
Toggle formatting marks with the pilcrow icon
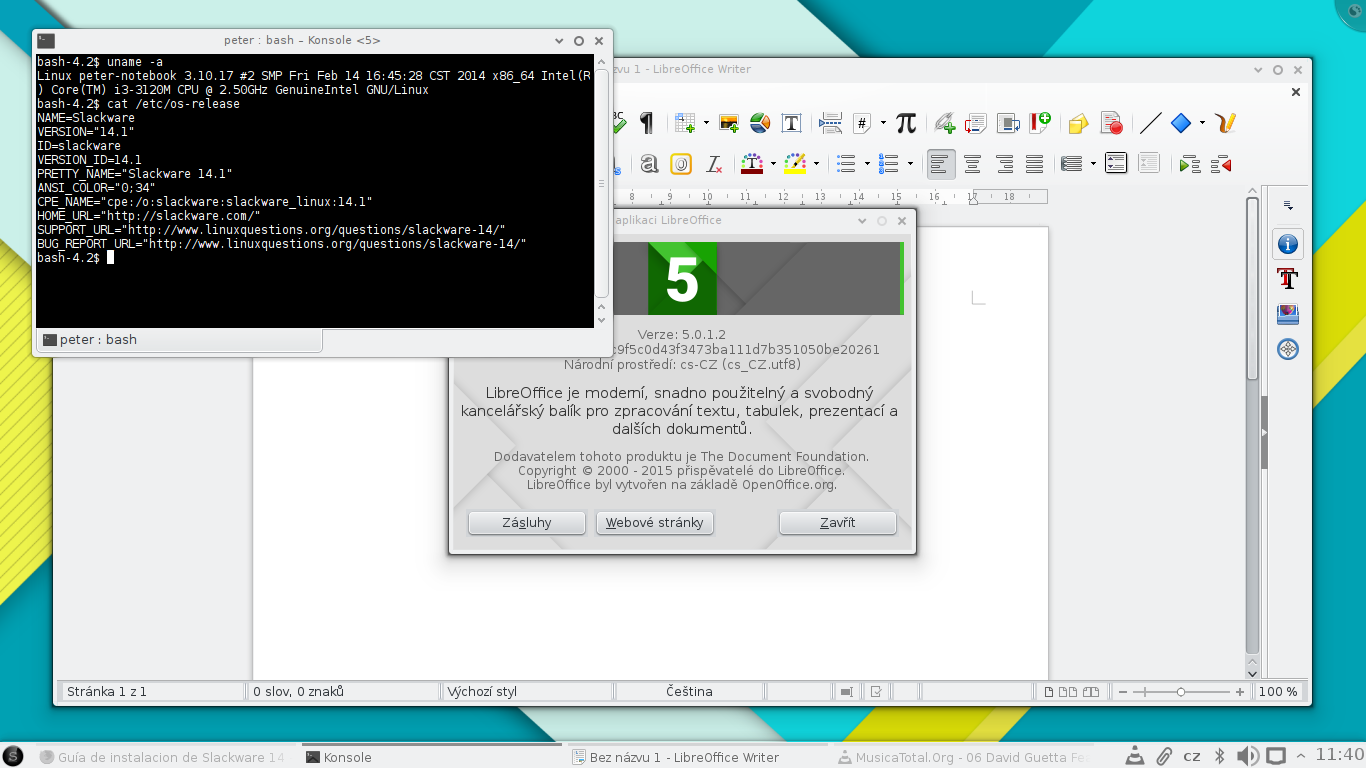click(647, 123)
